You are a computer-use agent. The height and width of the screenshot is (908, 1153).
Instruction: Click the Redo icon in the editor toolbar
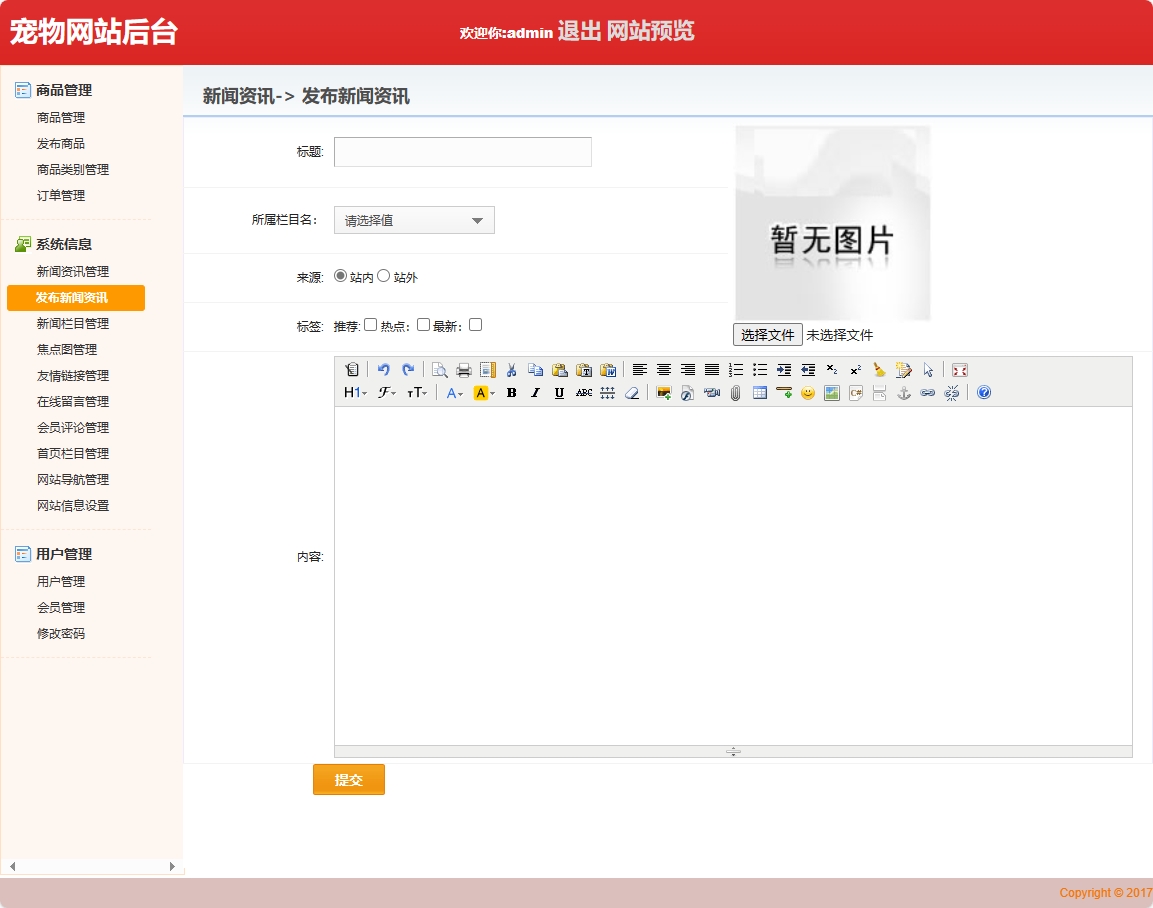click(408, 370)
